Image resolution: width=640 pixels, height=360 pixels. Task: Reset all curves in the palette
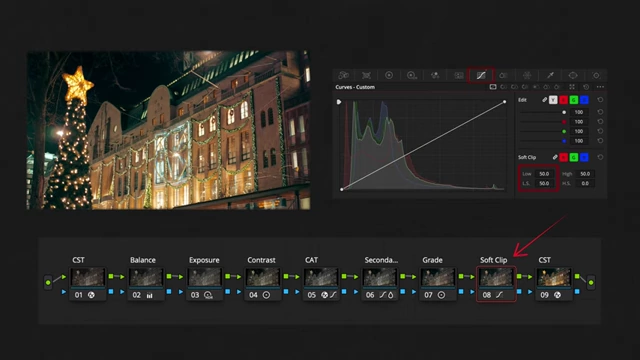(x=587, y=87)
